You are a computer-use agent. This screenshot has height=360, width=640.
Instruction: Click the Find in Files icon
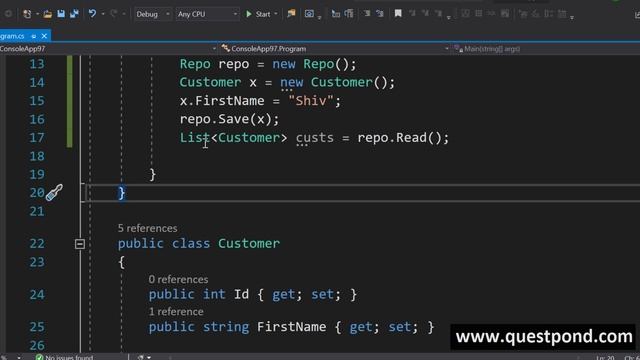tap(291, 14)
